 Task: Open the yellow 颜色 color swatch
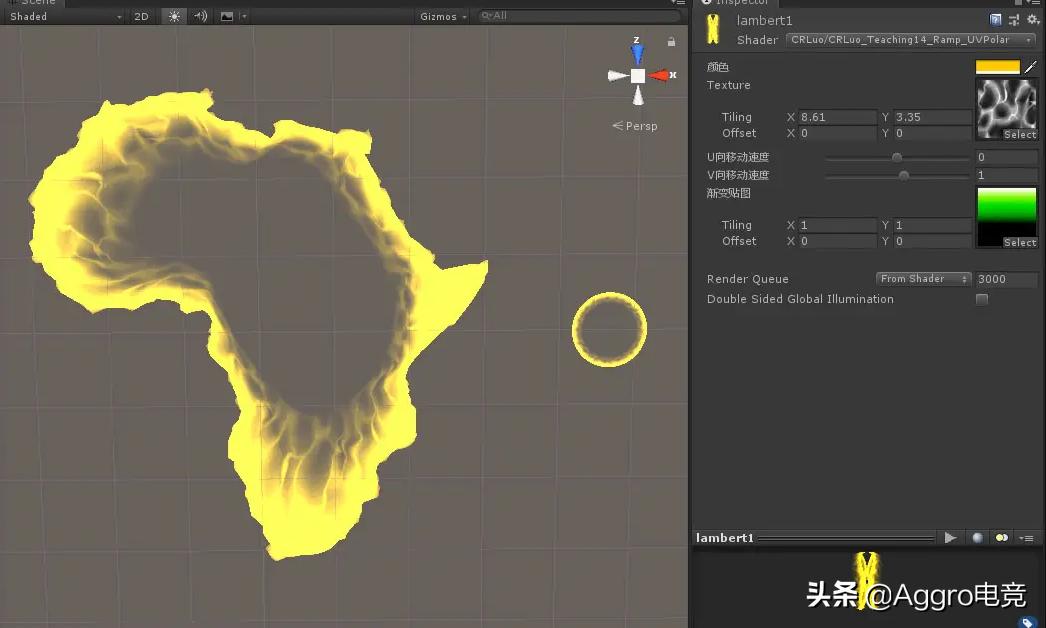[x=997, y=67]
